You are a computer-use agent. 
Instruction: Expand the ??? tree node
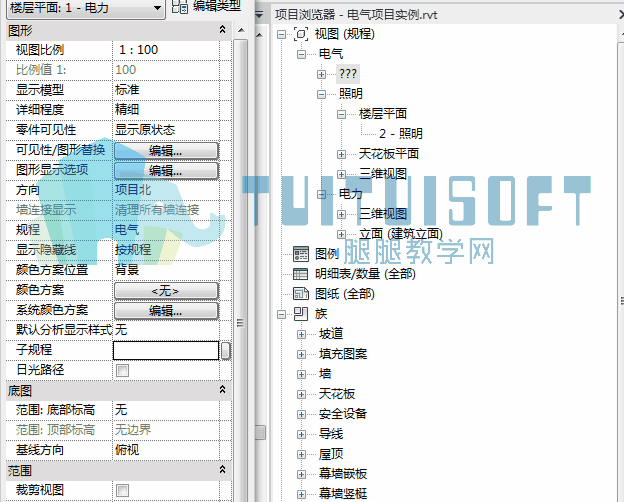click(321, 74)
